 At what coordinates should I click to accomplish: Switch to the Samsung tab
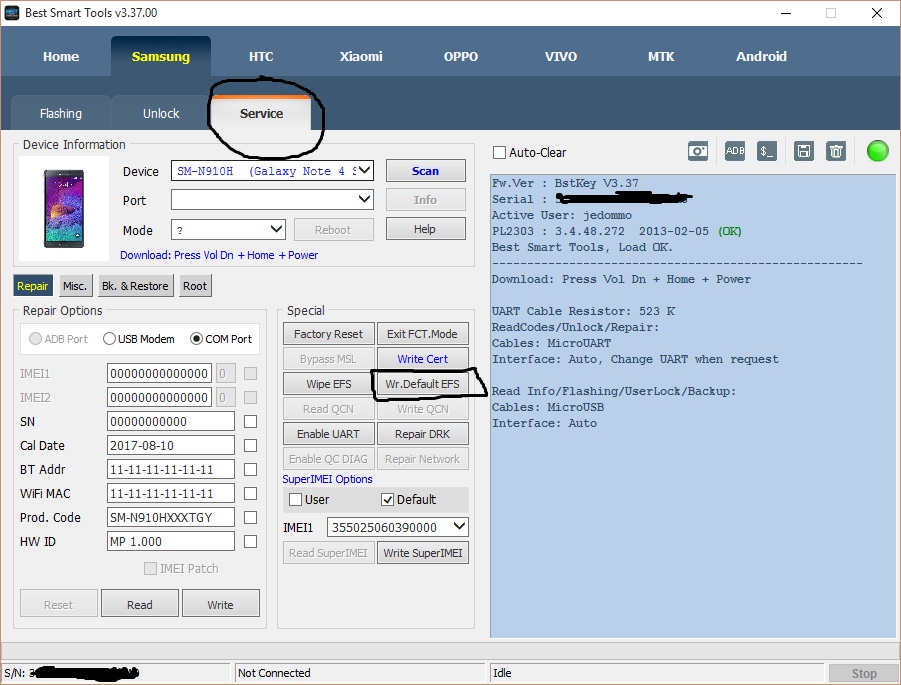click(160, 56)
